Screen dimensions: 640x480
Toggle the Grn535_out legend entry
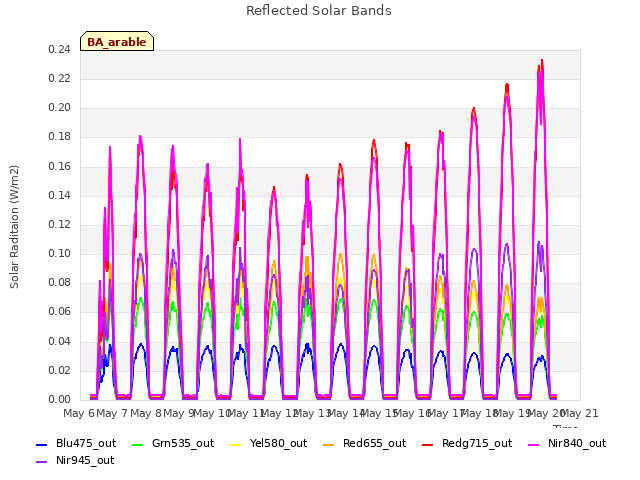click(x=173, y=443)
